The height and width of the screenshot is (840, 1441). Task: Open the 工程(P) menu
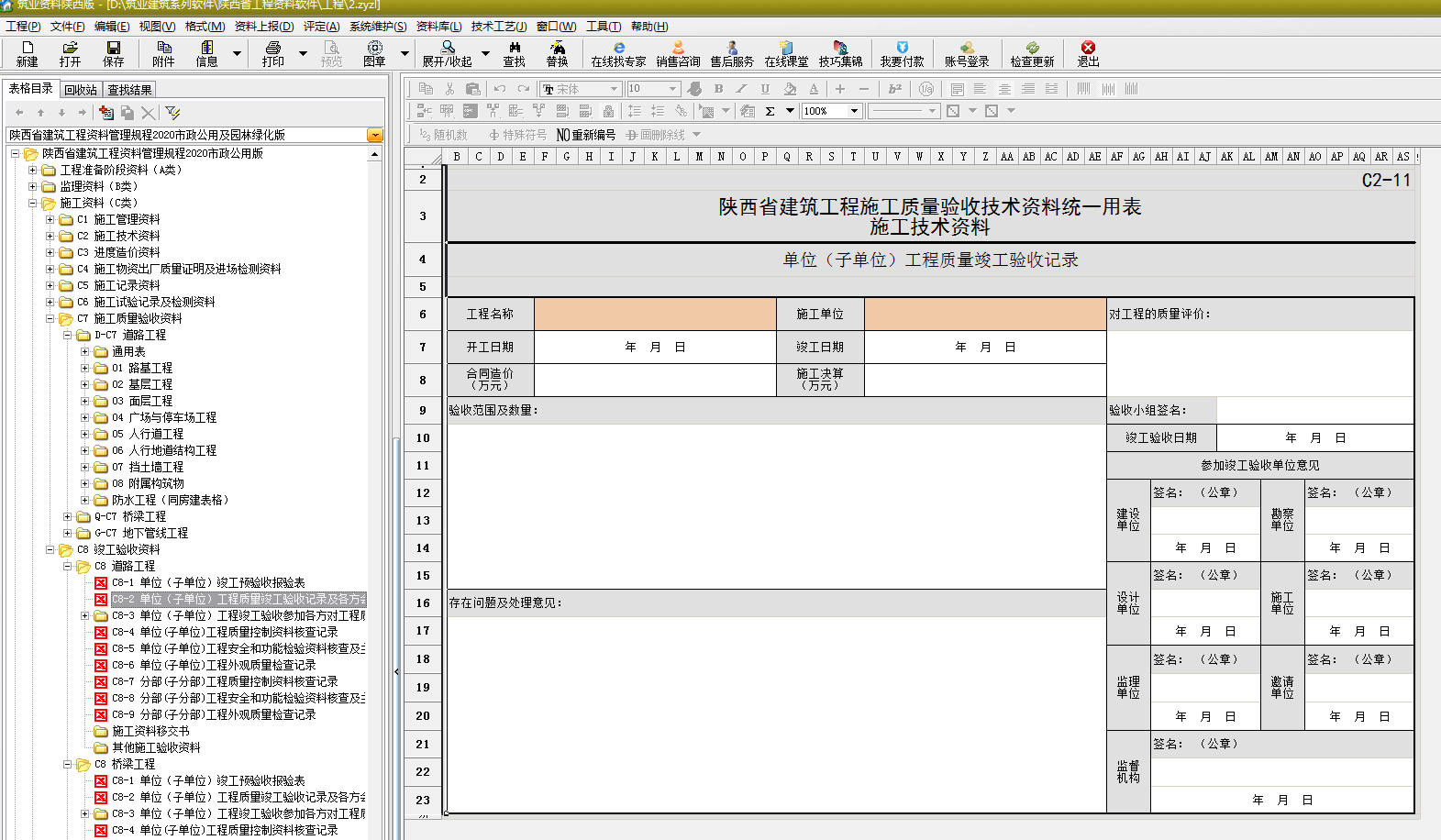click(x=23, y=27)
